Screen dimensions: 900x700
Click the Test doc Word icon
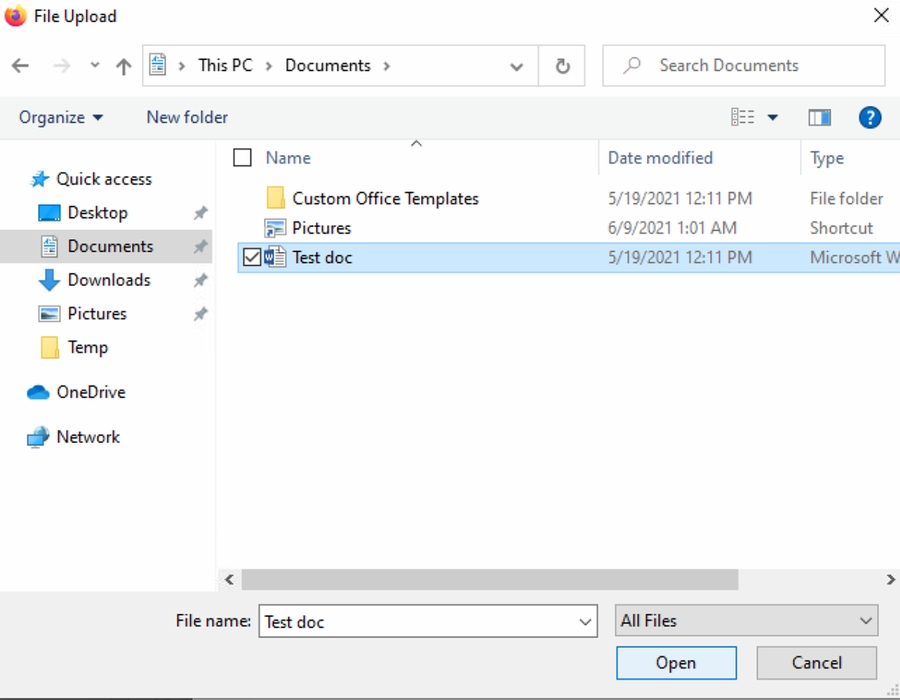click(x=275, y=257)
